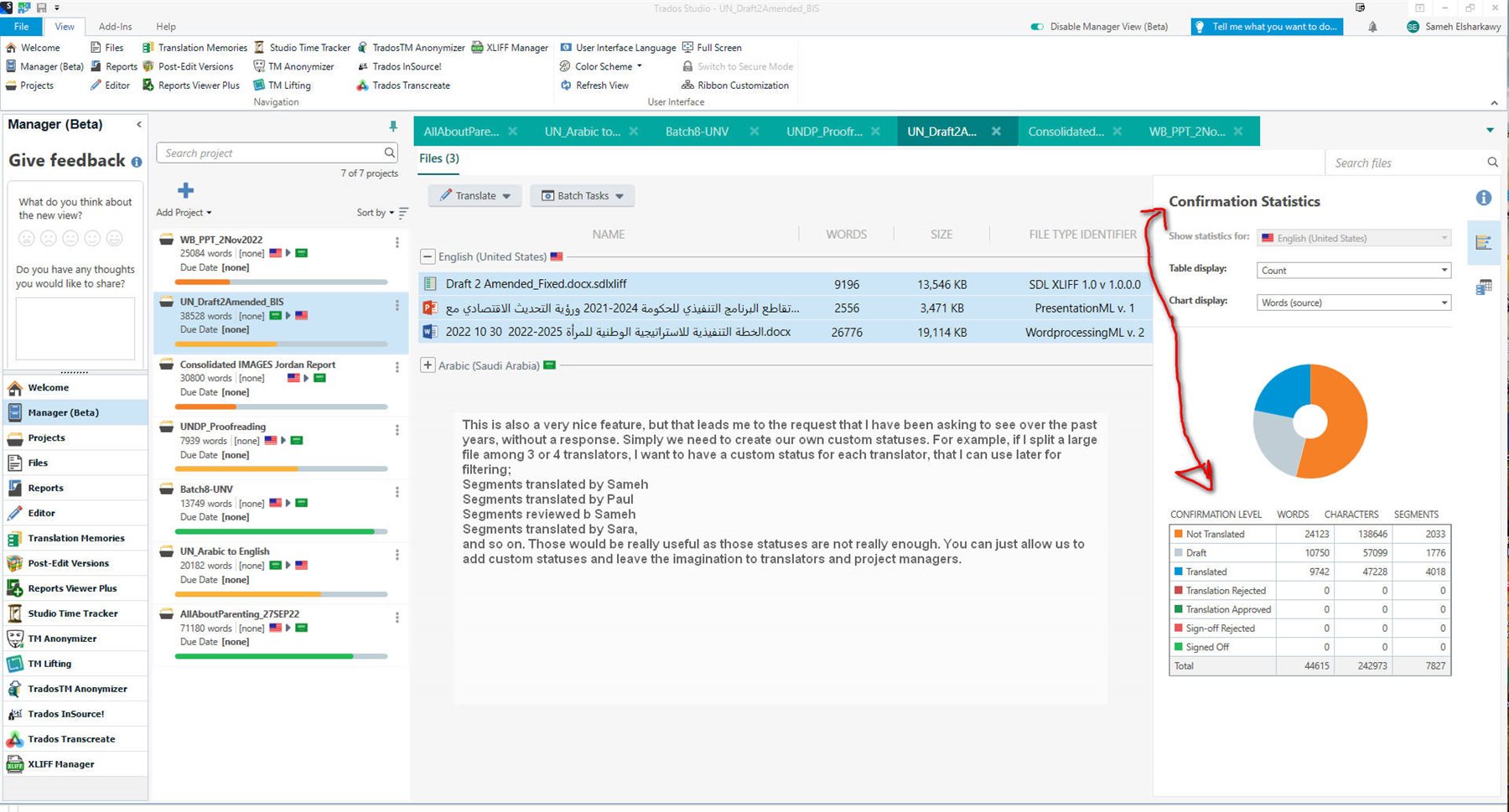
Task: Open the Color Scheme dropdown
Action: coord(601,66)
